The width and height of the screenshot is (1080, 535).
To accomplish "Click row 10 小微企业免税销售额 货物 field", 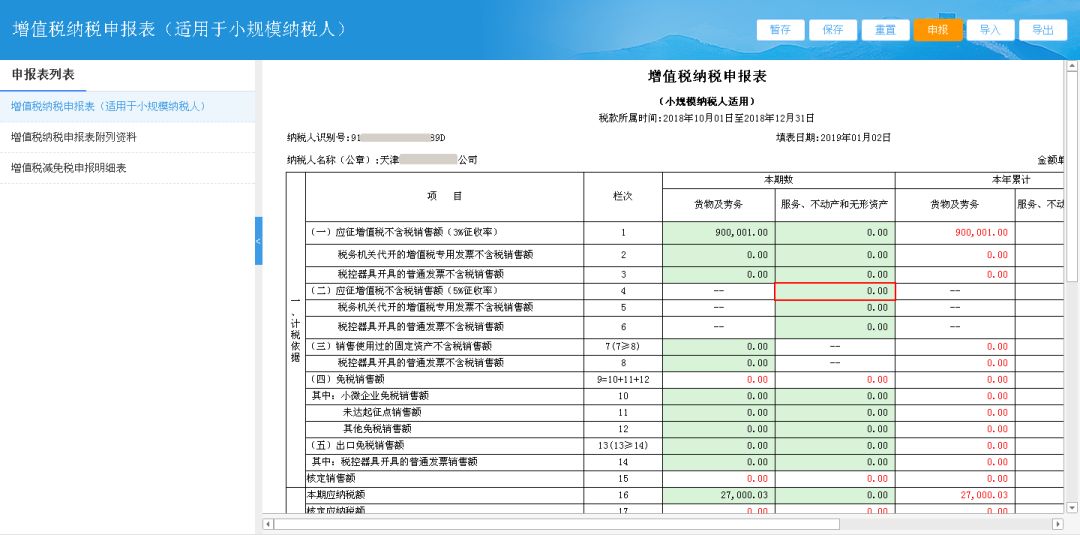I will point(718,396).
